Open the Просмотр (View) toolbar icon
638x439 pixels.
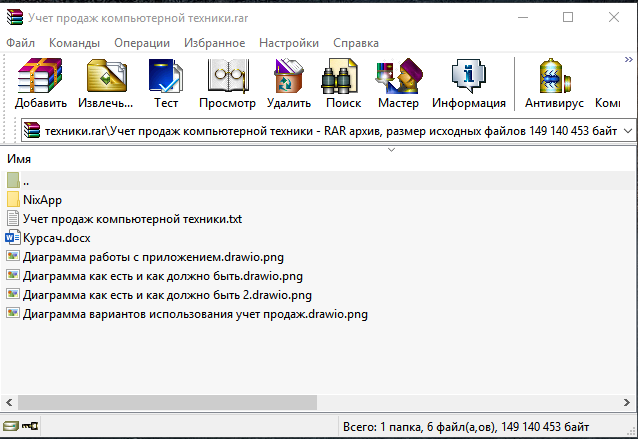[x=227, y=82]
